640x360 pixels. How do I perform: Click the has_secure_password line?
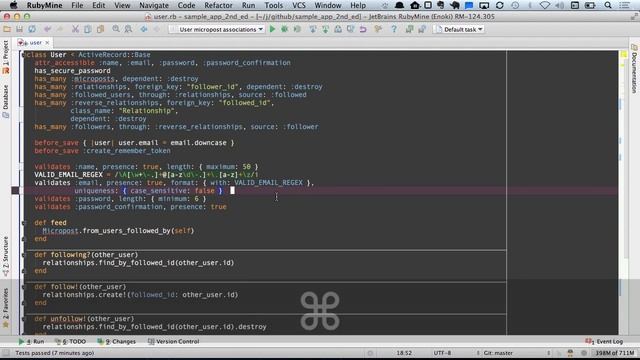pos(72,71)
